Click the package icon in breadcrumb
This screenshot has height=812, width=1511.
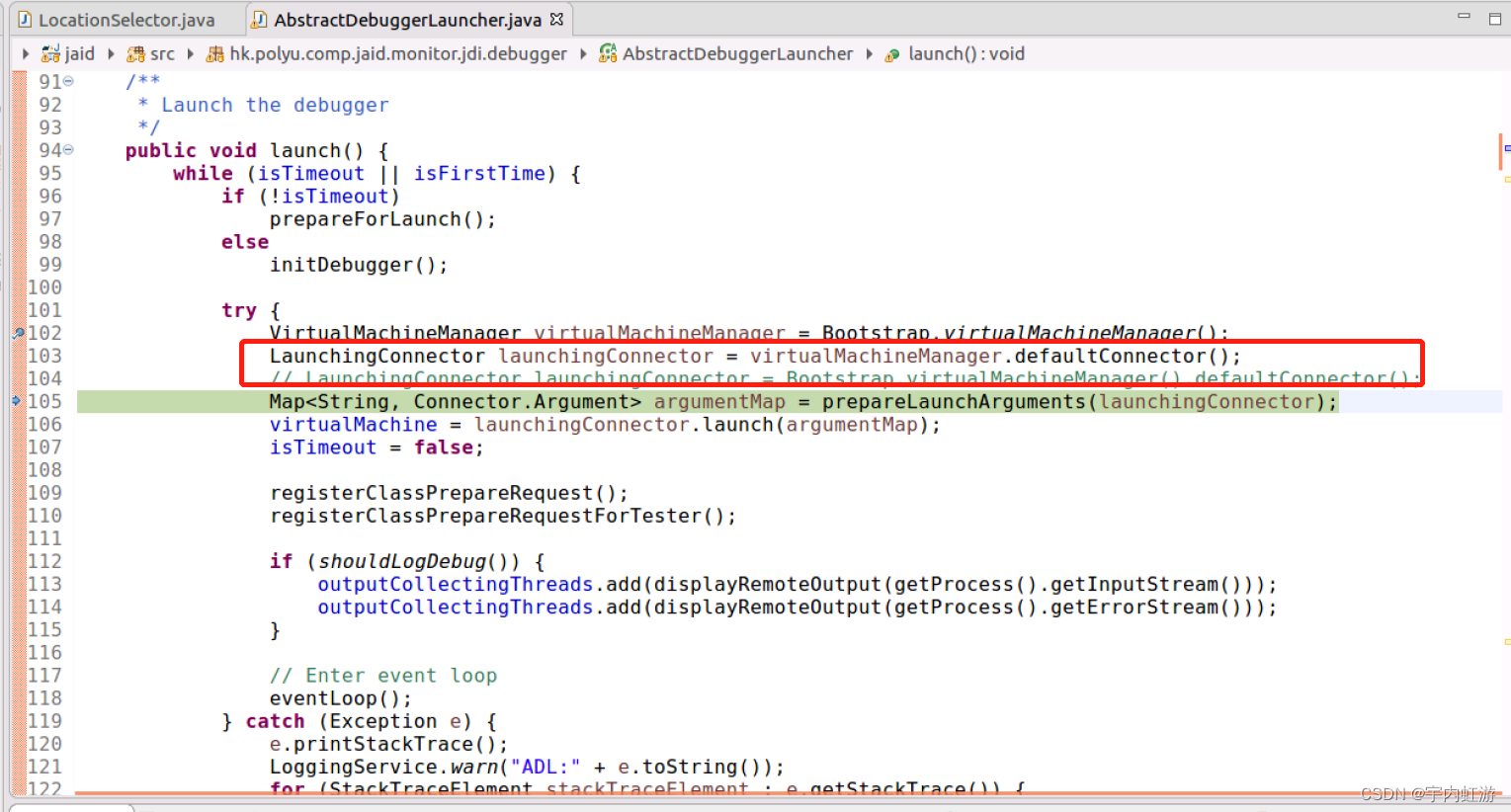214,54
